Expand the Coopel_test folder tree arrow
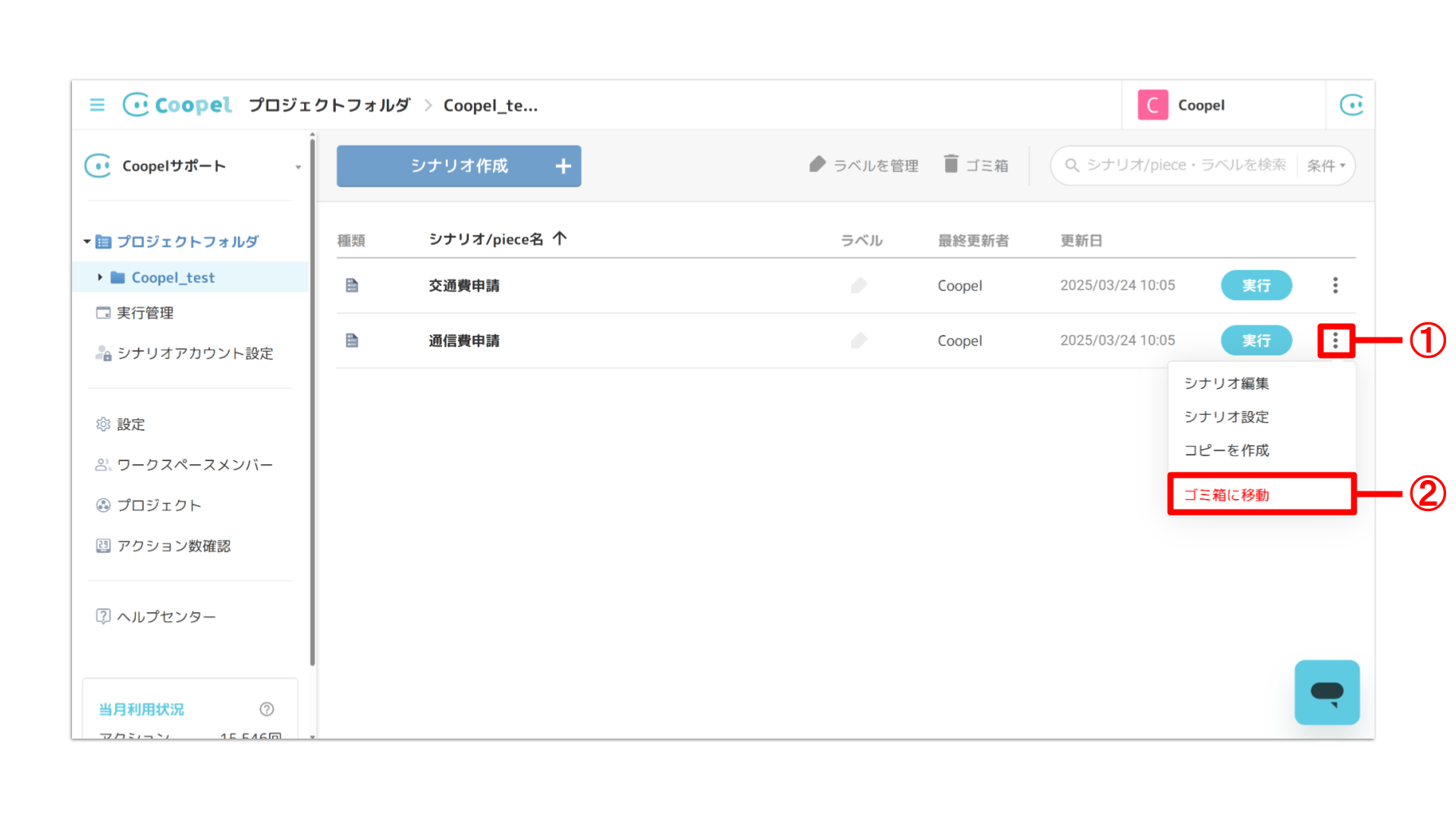 coord(99,278)
